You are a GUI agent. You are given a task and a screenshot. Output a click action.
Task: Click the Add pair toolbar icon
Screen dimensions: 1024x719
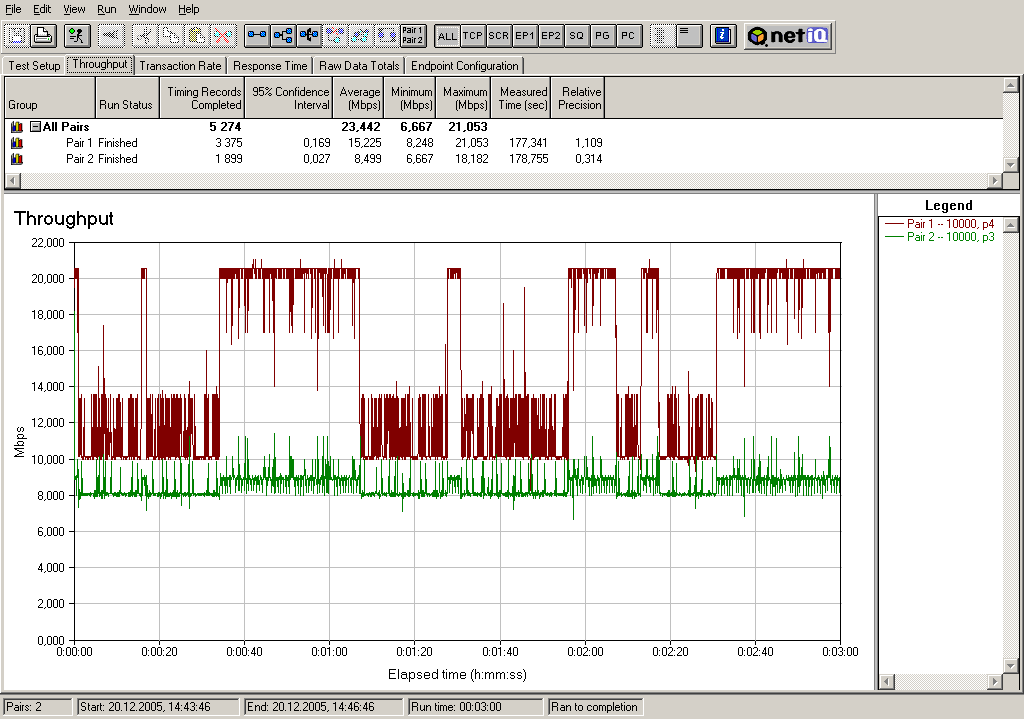coord(258,36)
